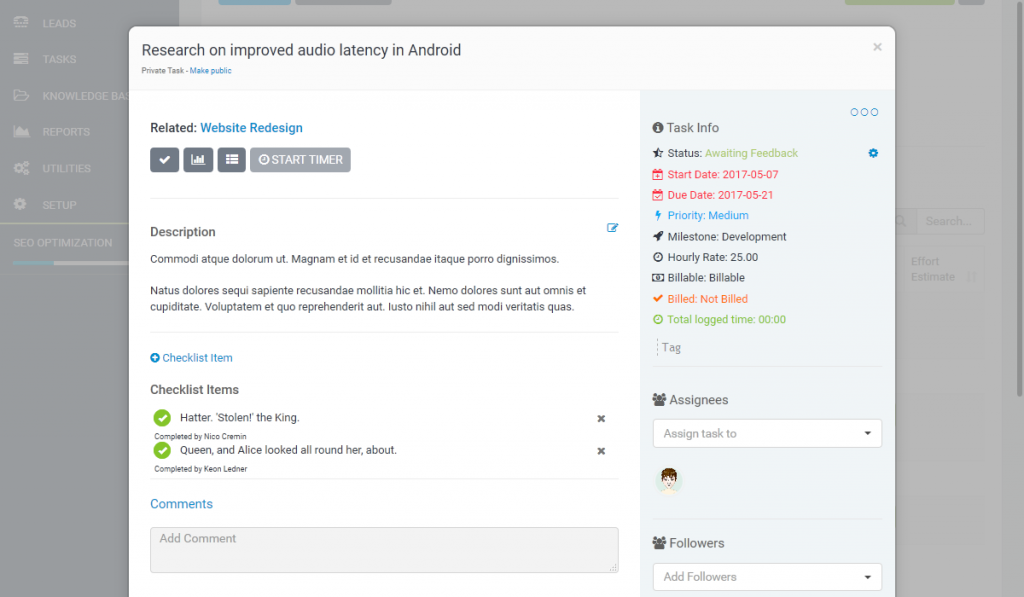The height and width of the screenshot is (597, 1024).
Task: Select the Reports chart icon in sidebar
Action: pos(22,131)
